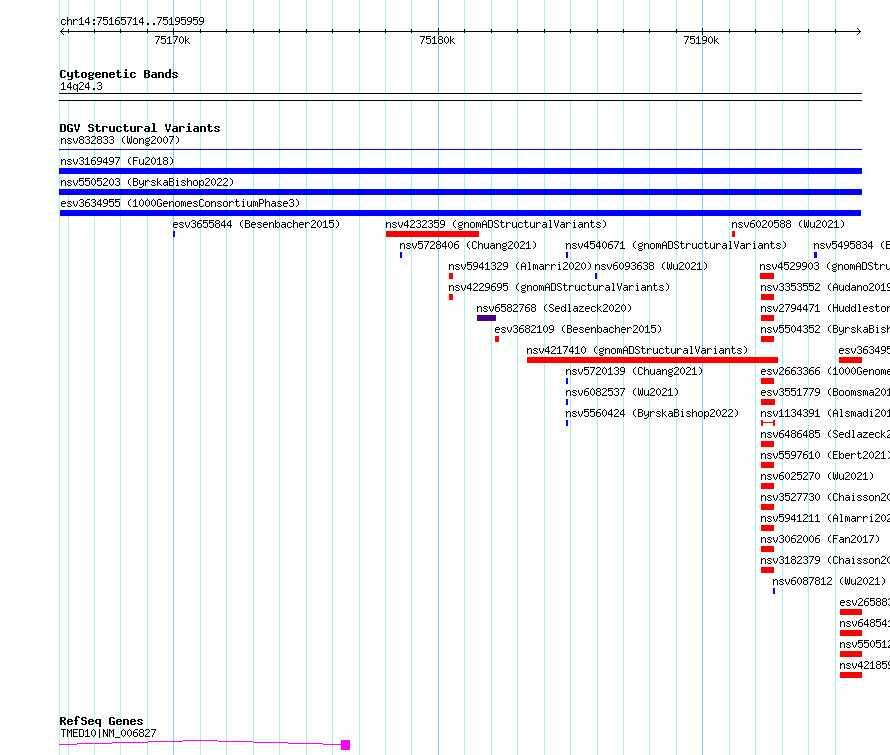
Task: Open nsv5941211 Almarri variant label
Action: pos(825,518)
